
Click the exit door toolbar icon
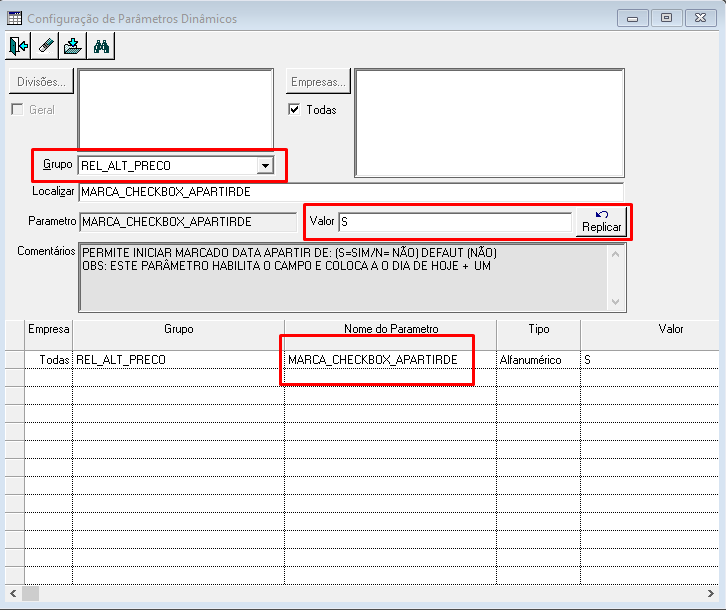point(18,46)
